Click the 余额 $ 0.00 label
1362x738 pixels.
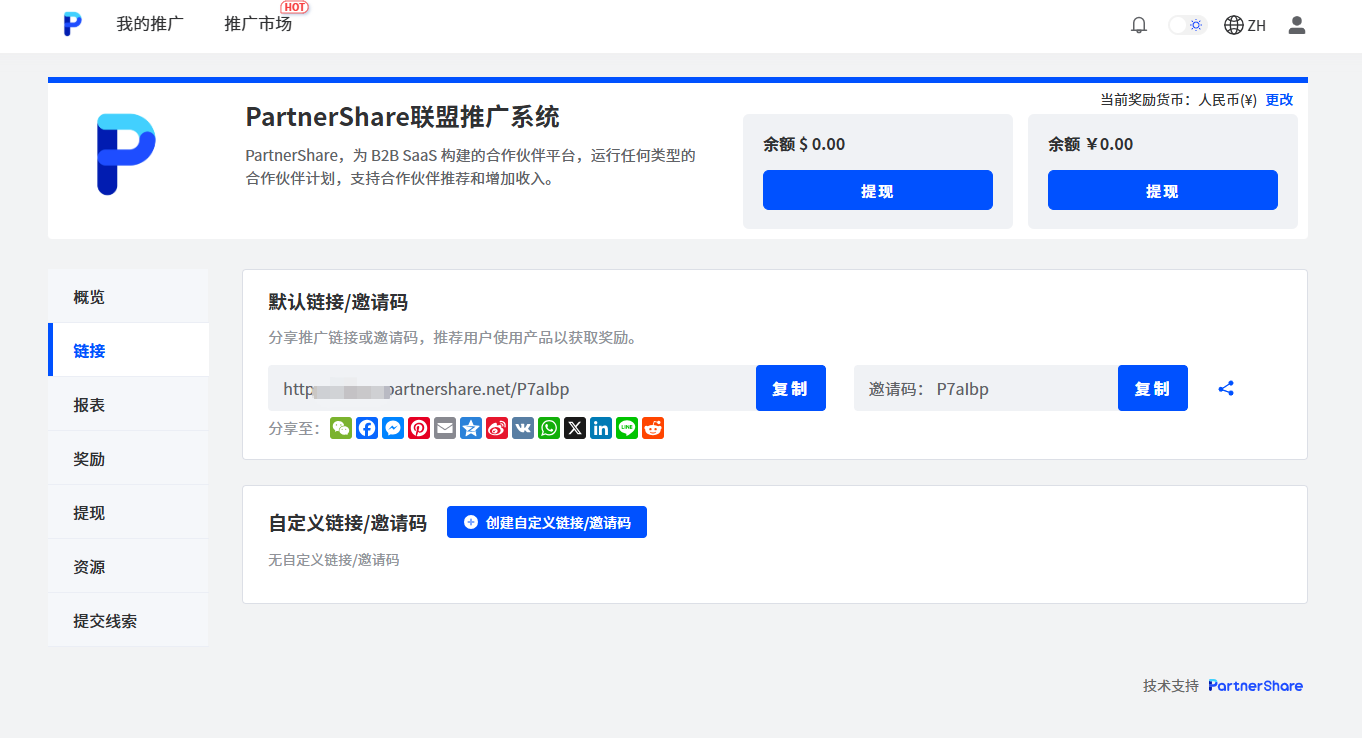(804, 144)
